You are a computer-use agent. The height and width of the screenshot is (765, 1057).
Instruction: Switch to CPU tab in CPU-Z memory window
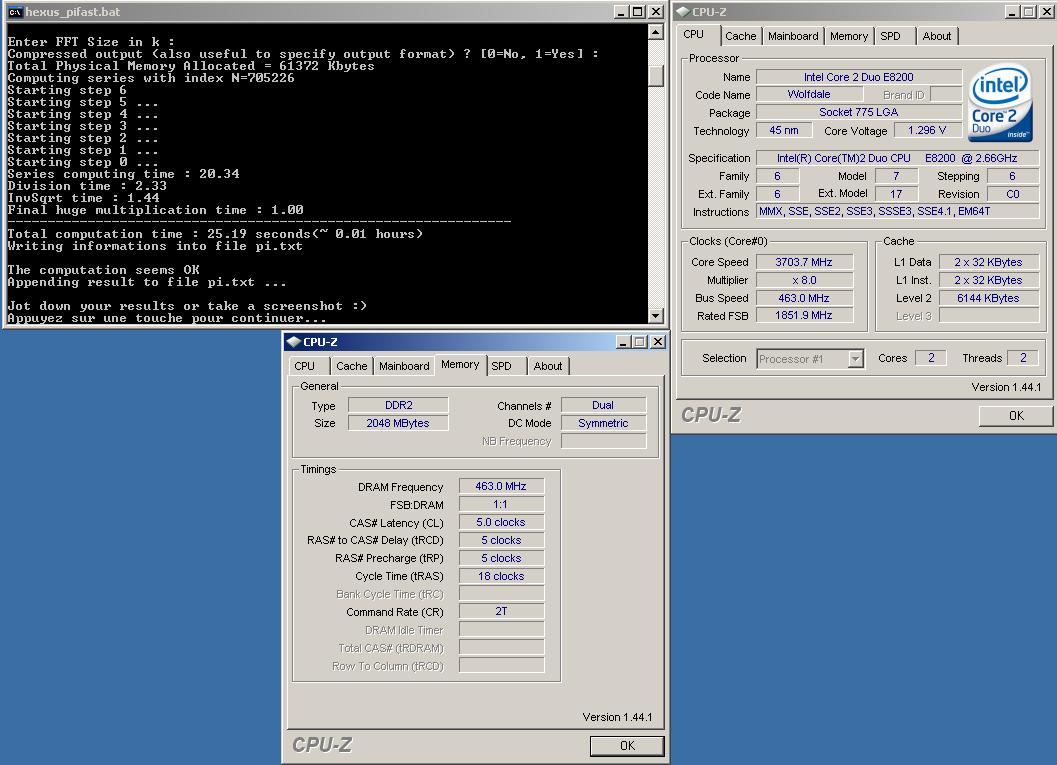coord(305,366)
